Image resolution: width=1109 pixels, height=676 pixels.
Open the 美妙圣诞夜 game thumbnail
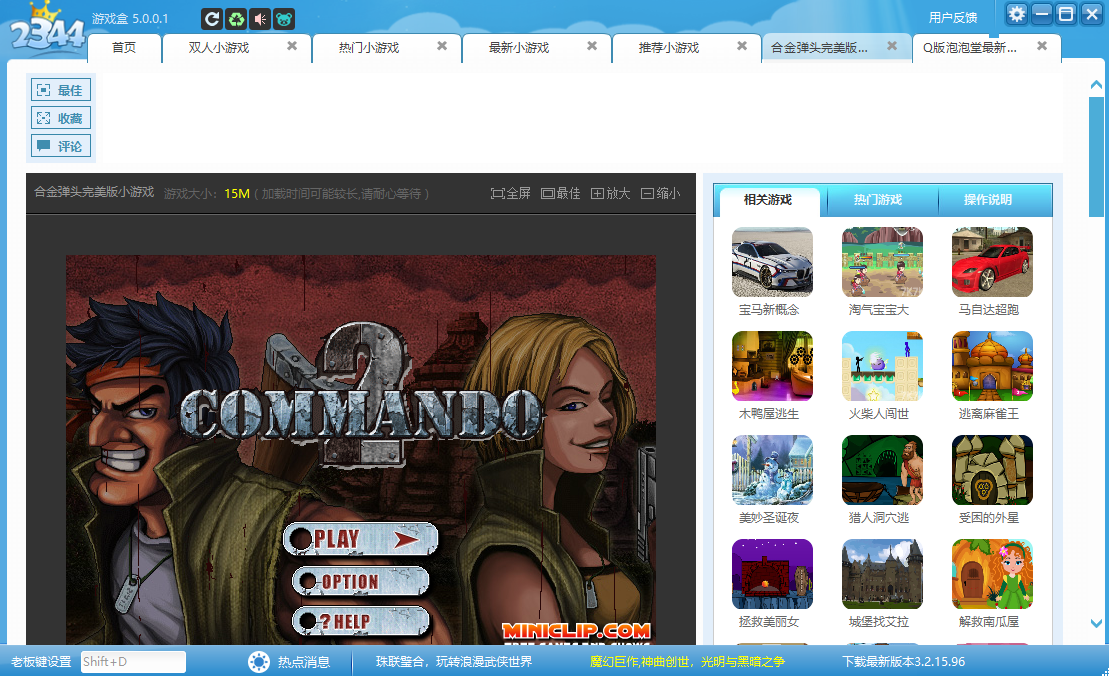click(x=772, y=470)
